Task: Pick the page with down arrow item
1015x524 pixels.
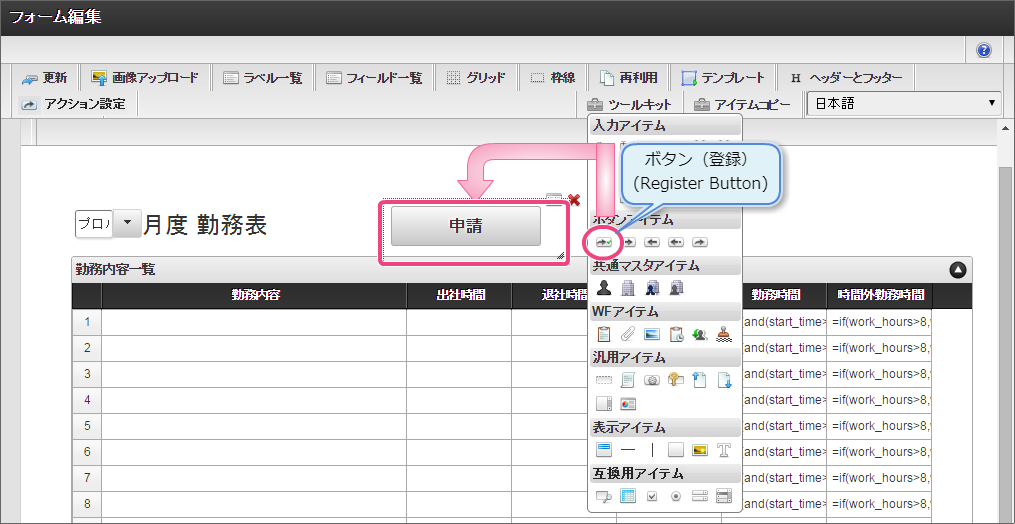Action: coord(724,380)
